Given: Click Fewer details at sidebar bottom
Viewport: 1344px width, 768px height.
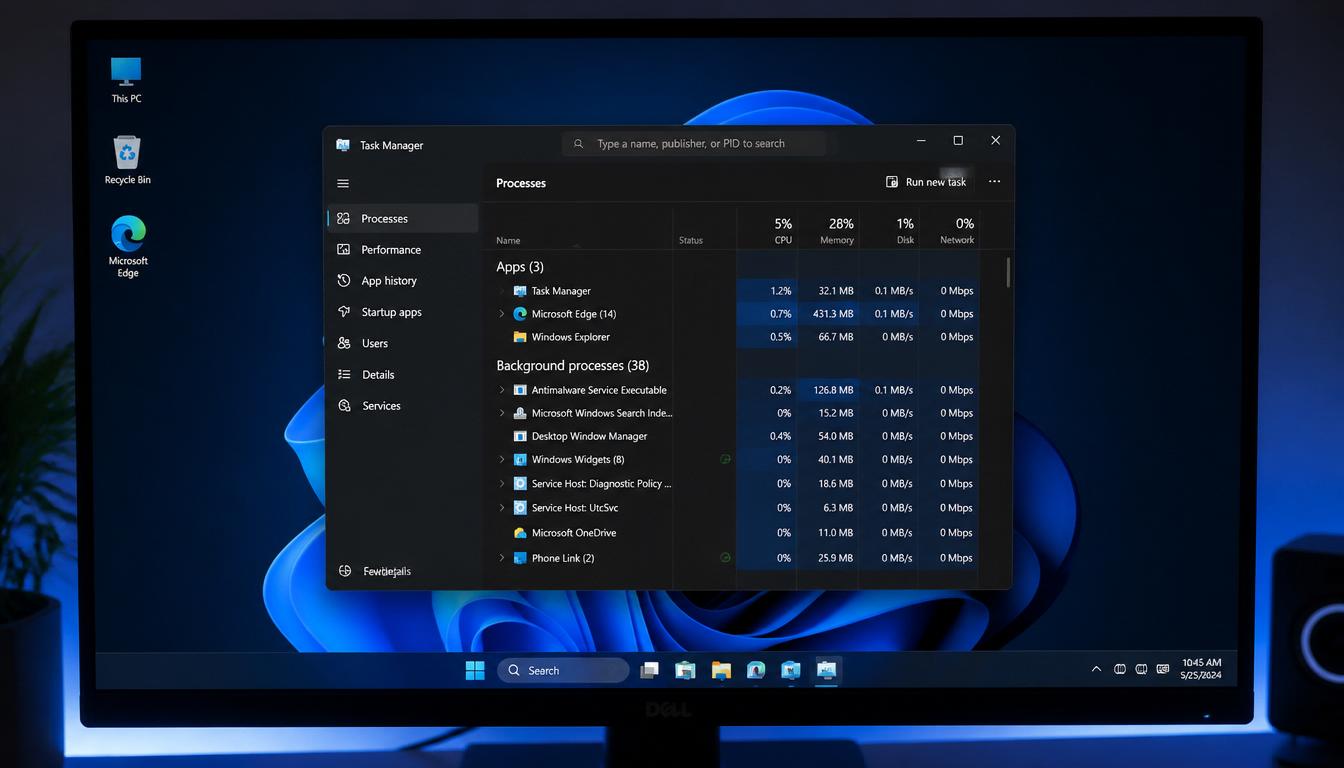Looking at the screenshot, I should [x=387, y=572].
